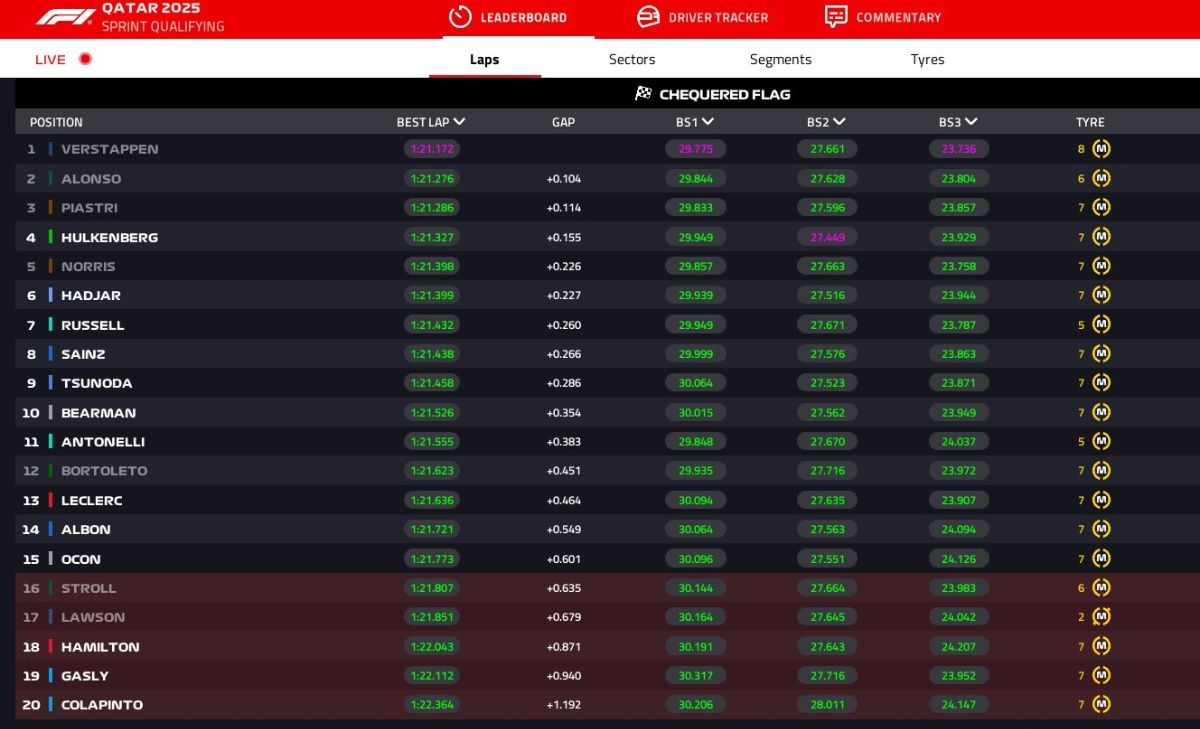Expand the BS3 column dropdown arrow
The width and height of the screenshot is (1200, 729).
coord(971,122)
